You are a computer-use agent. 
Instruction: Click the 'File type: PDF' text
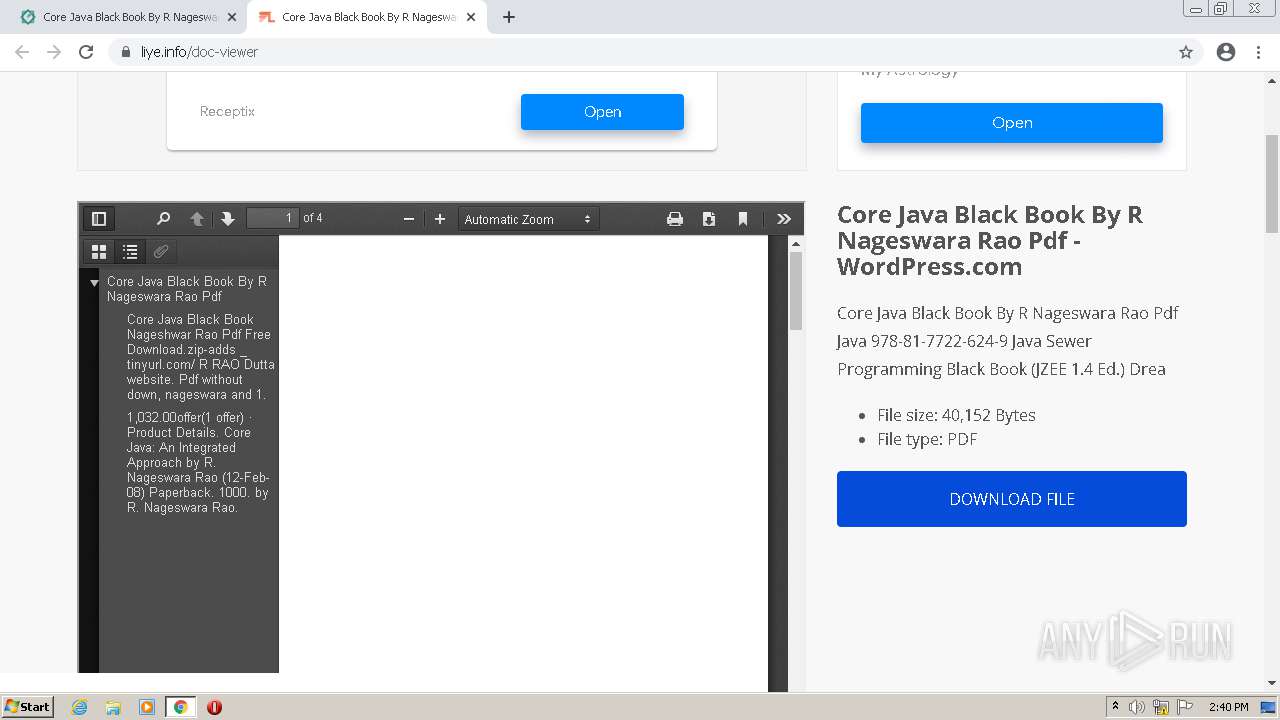(x=927, y=439)
